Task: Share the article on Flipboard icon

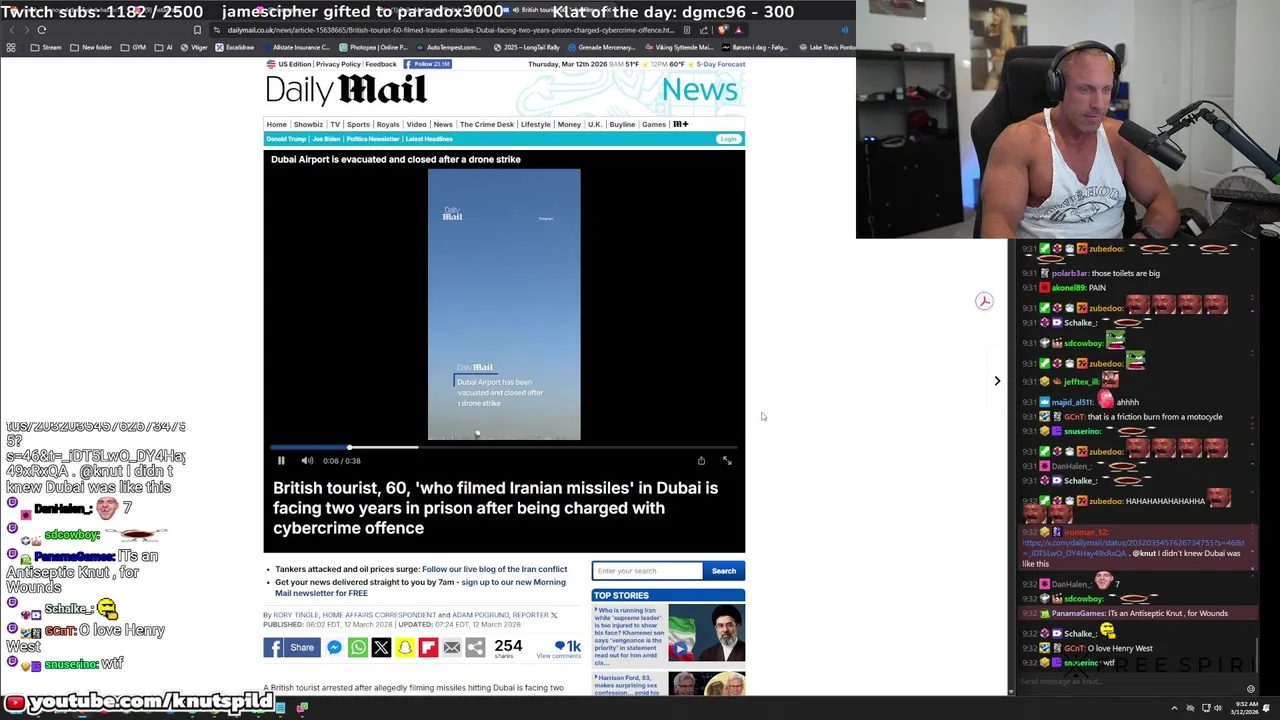Action: coord(428,647)
